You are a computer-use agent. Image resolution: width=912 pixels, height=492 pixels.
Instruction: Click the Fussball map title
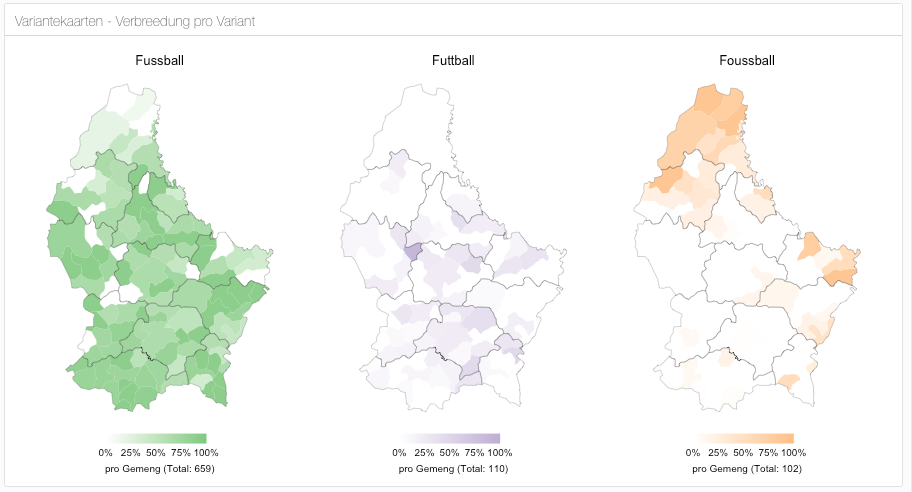click(x=159, y=60)
